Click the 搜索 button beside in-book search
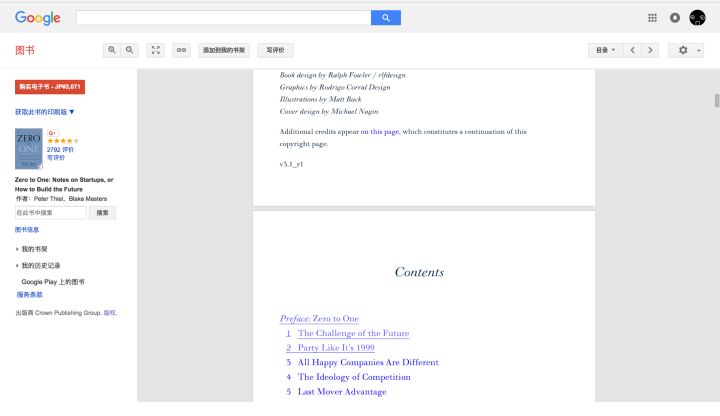 tap(102, 213)
